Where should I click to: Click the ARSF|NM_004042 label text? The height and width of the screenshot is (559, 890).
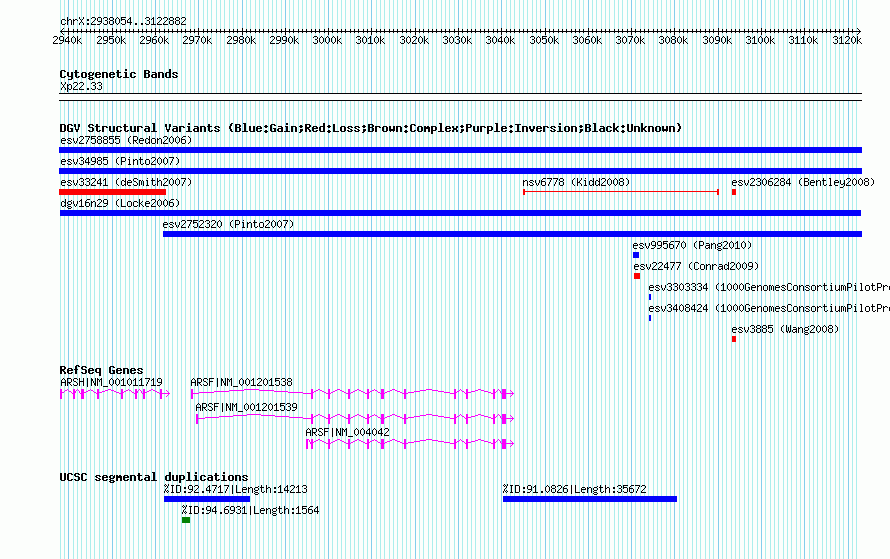(x=347, y=432)
